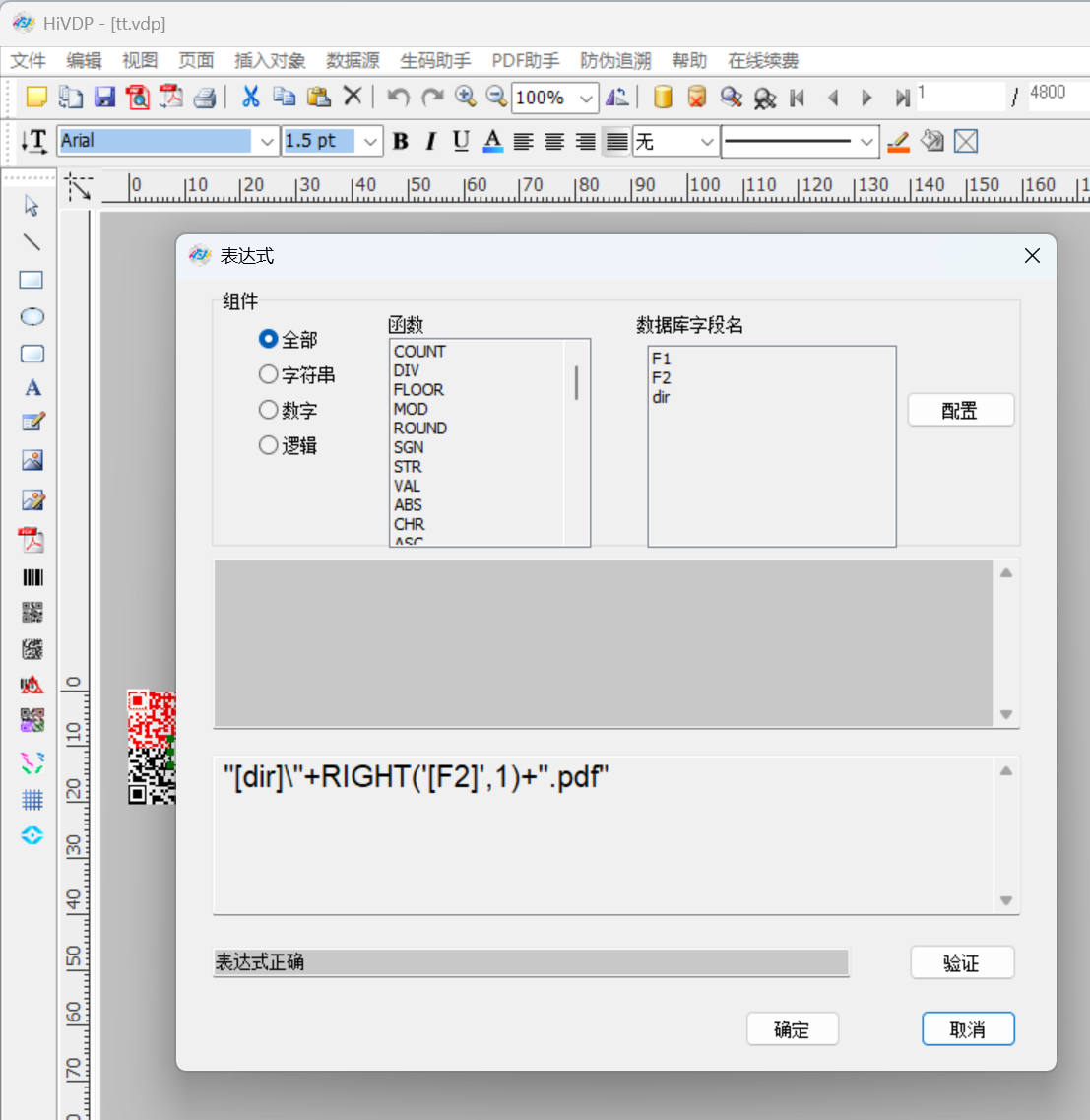Click the 验证 button
This screenshot has width=1090, height=1120.
(x=961, y=962)
